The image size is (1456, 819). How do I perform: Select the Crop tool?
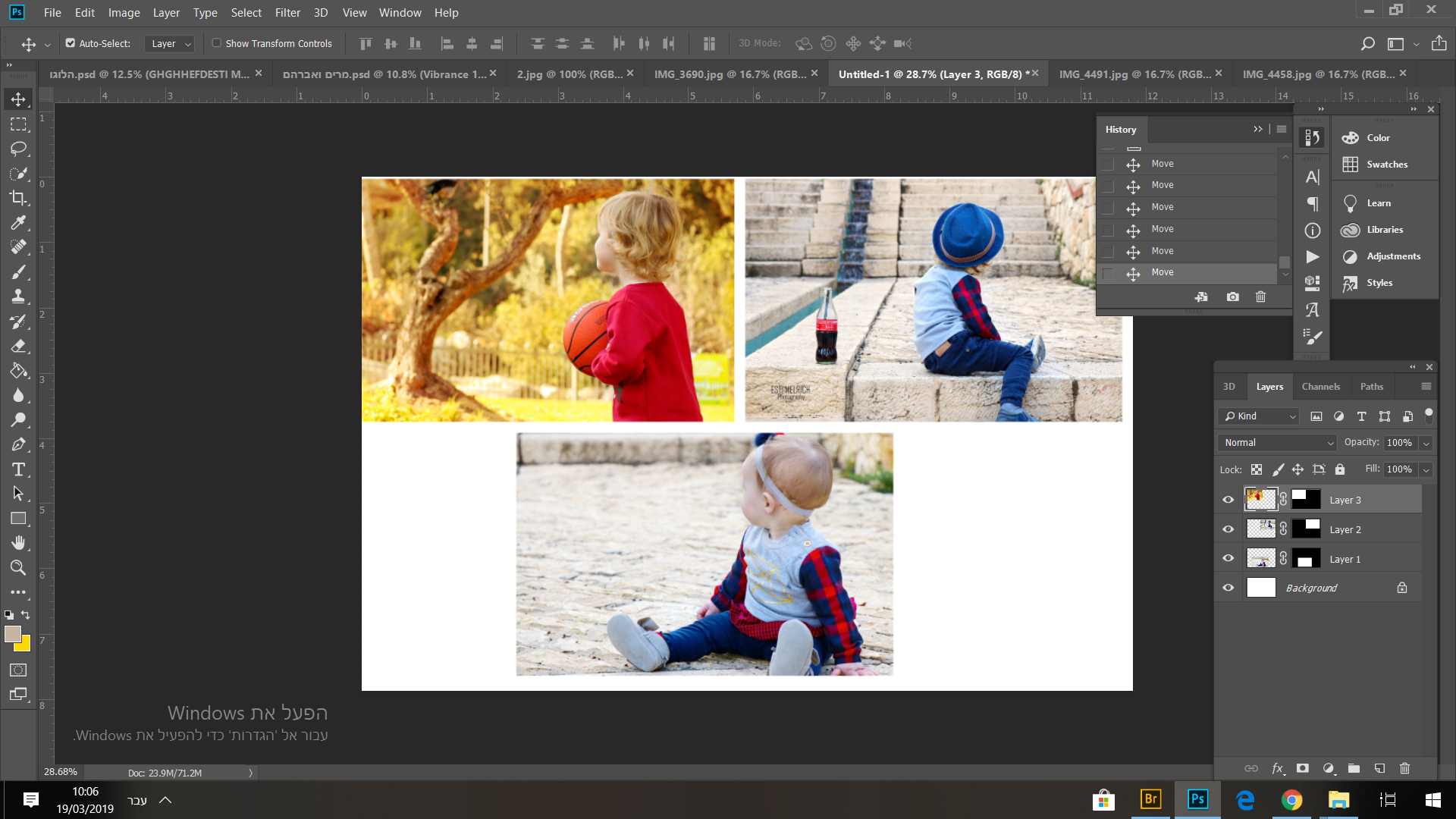tap(18, 198)
